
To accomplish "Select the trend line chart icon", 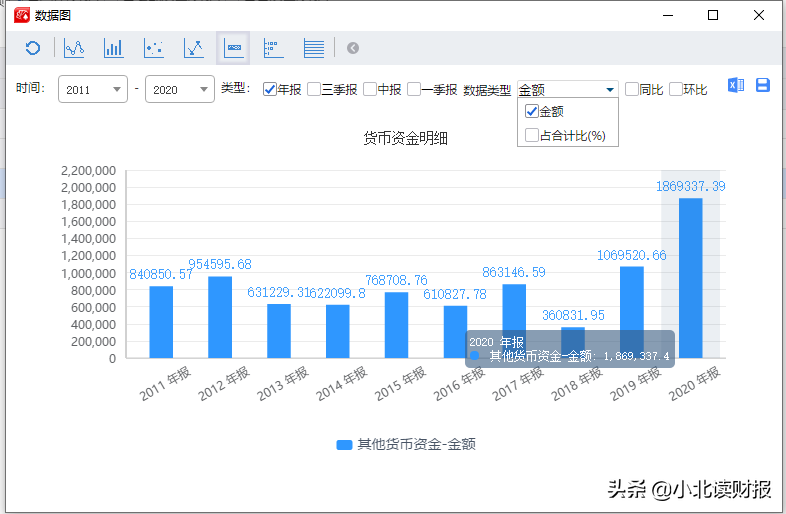I will click(194, 48).
